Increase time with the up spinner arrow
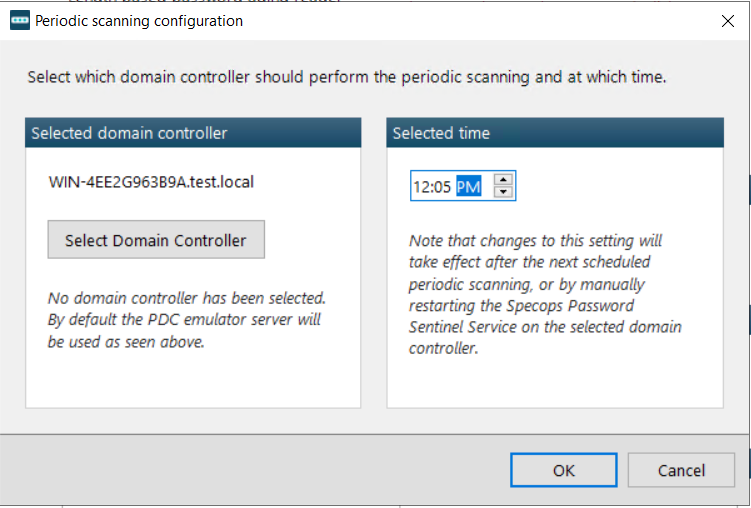The height and width of the screenshot is (508, 751). point(503,180)
